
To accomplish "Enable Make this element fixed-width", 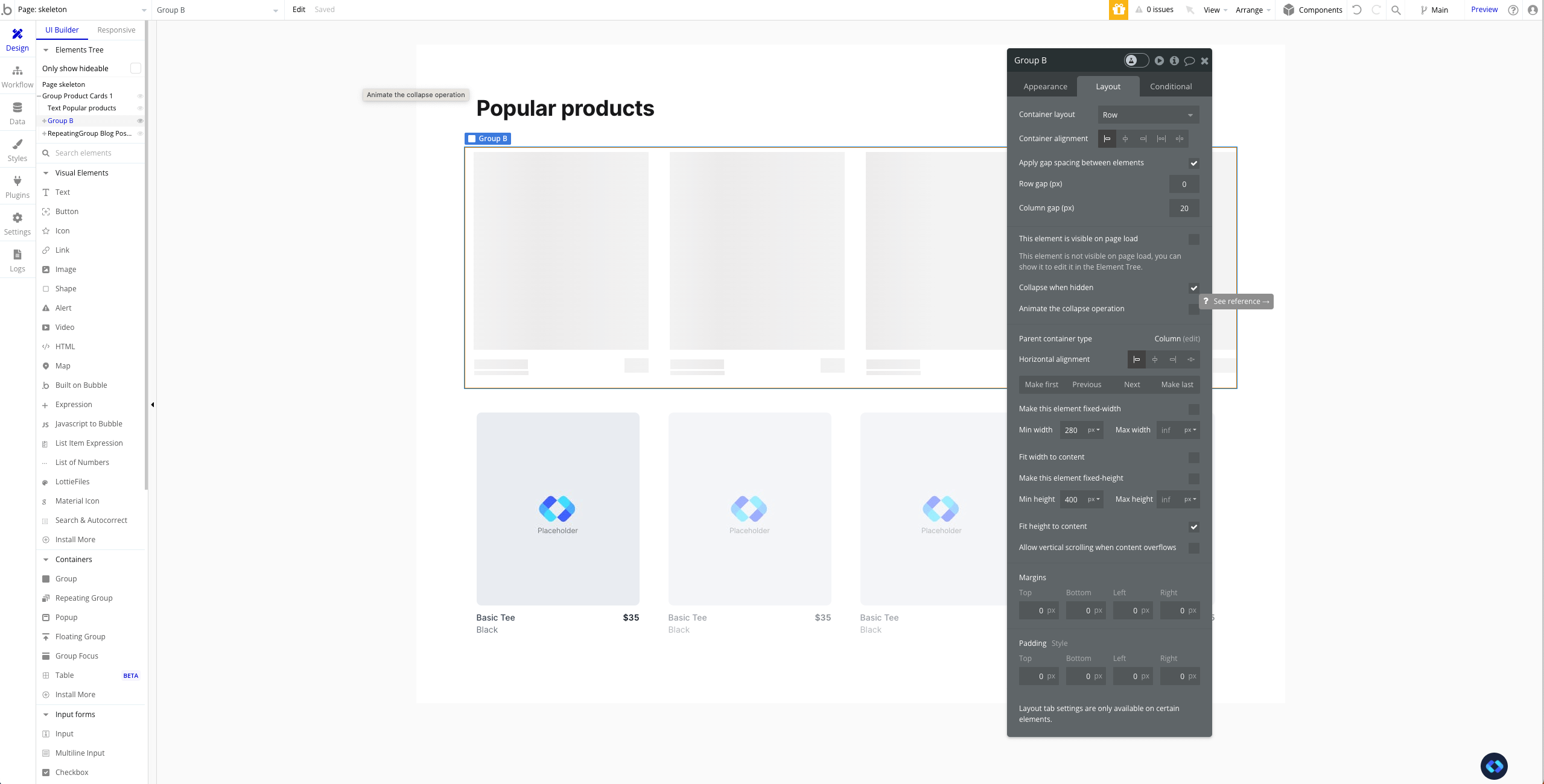I will coord(1193,409).
